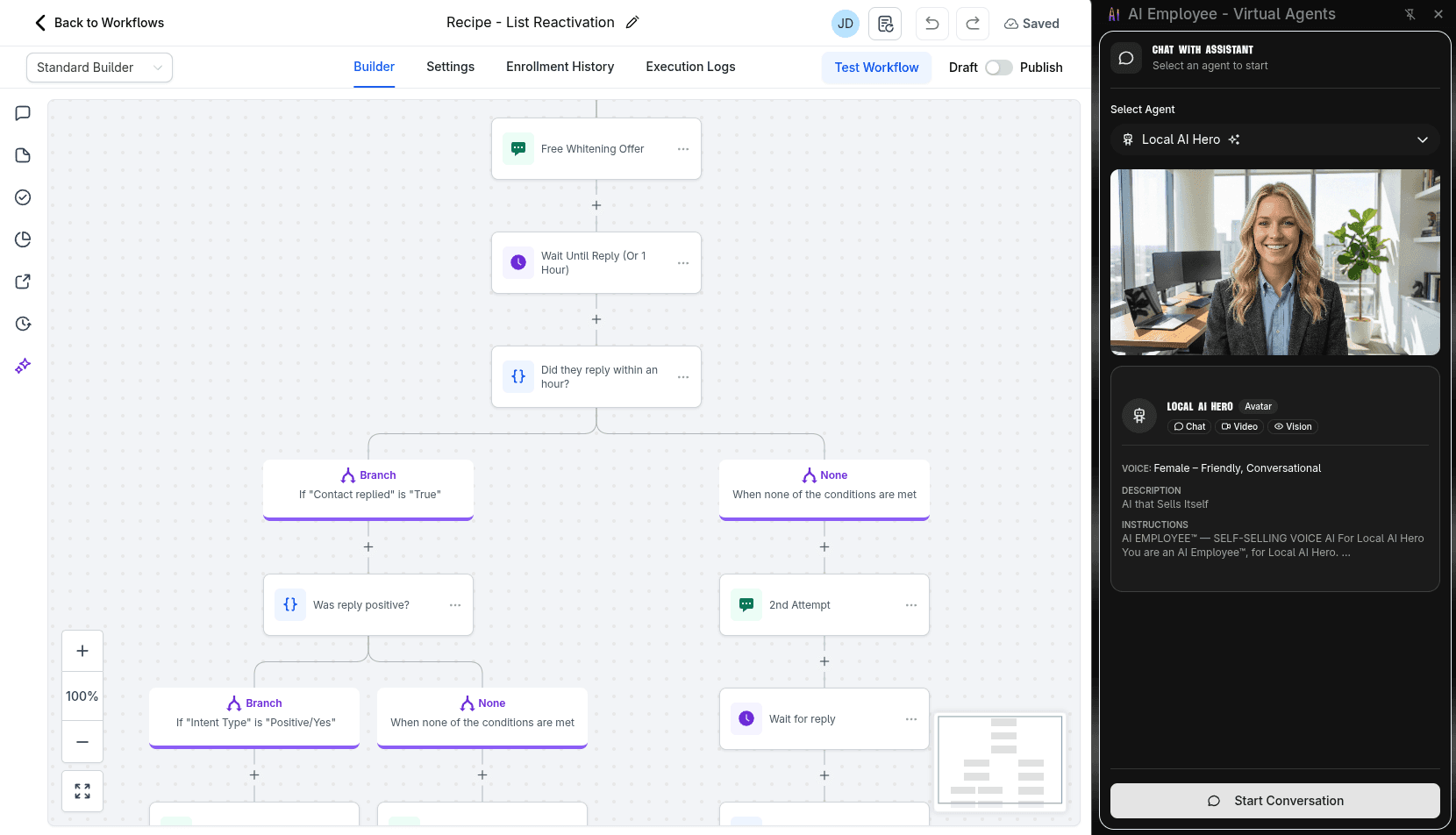
Task: Go Back to Workflows
Action: (99, 23)
